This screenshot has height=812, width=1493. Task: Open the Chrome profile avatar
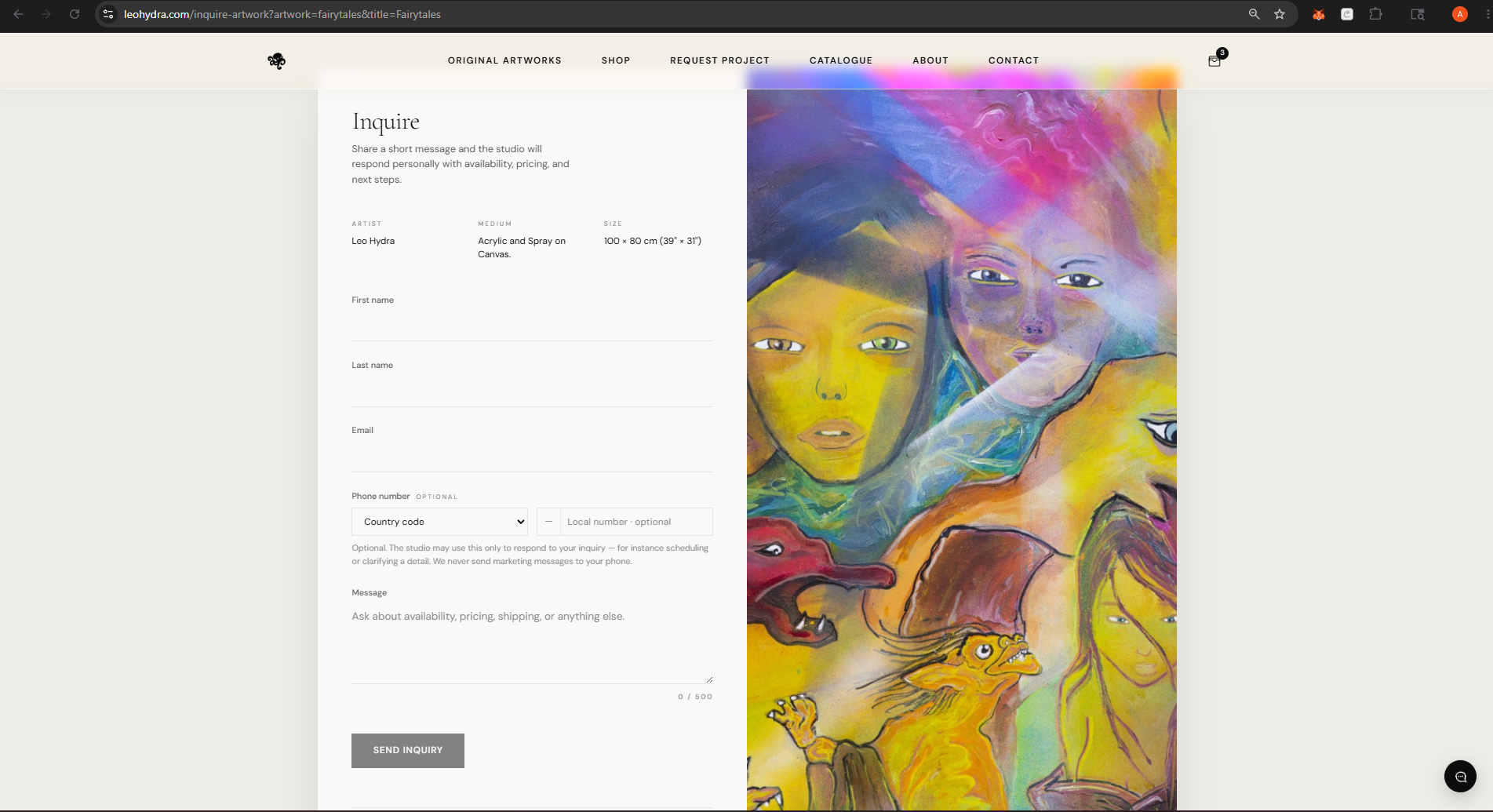[x=1459, y=14]
